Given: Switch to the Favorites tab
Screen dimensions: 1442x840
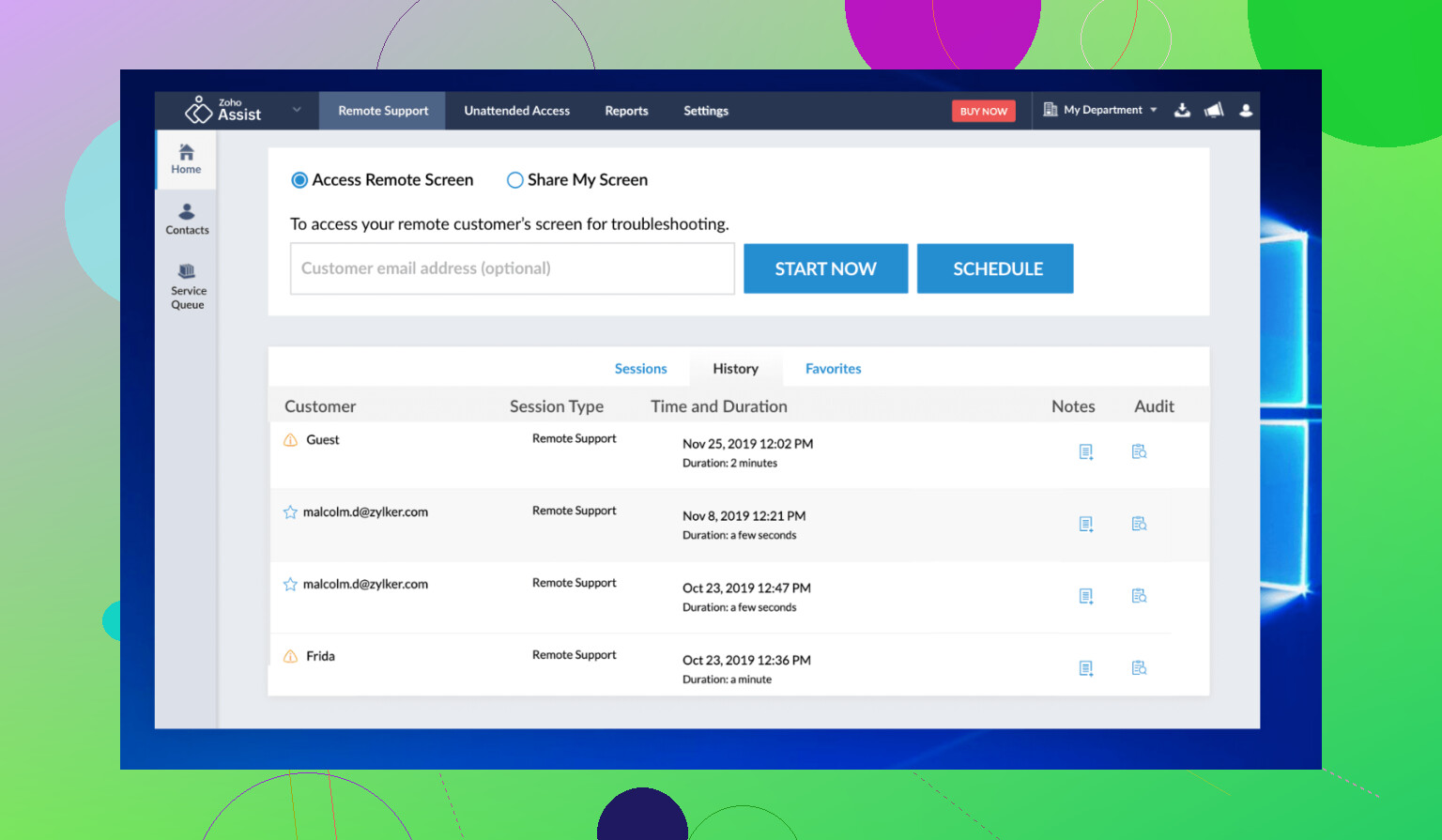Looking at the screenshot, I should [833, 369].
